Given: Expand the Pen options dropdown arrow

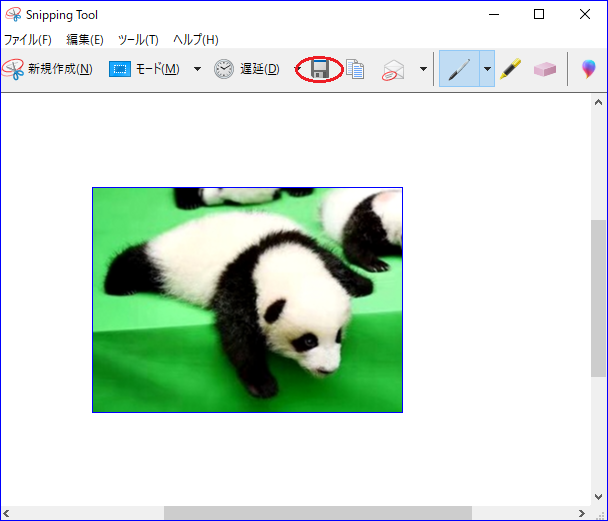Looking at the screenshot, I should (x=487, y=69).
